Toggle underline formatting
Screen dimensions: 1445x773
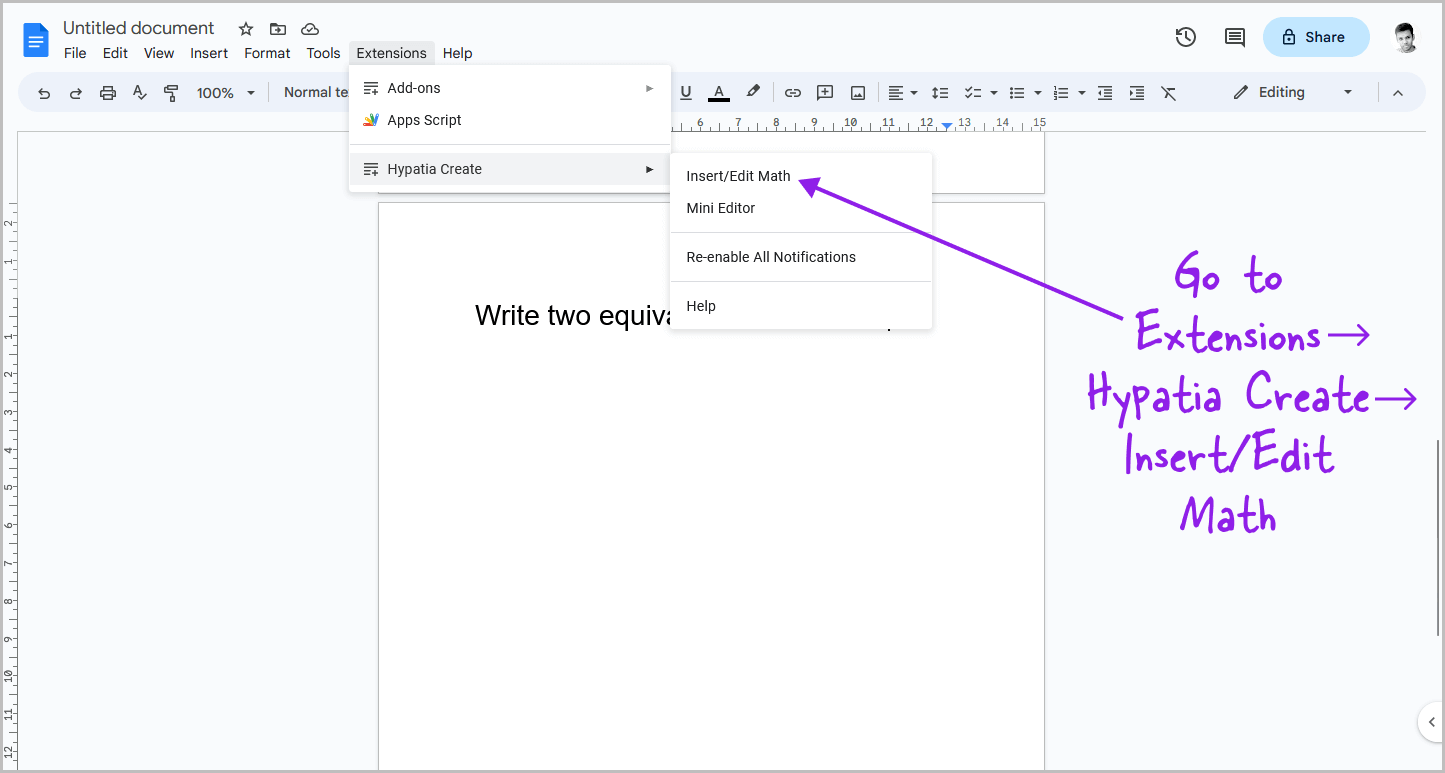(x=686, y=93)
